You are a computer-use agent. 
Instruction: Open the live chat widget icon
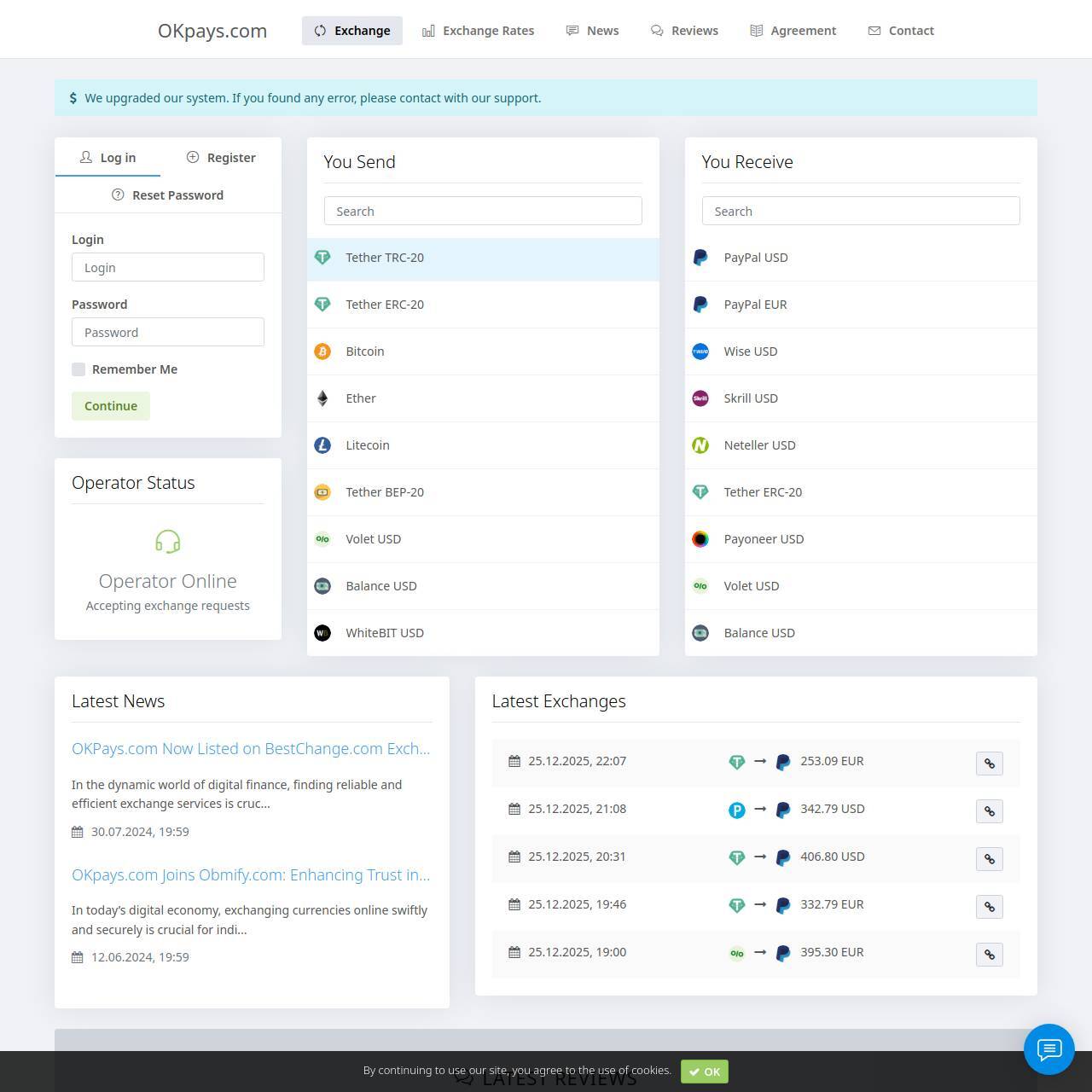point(1048,1048)
